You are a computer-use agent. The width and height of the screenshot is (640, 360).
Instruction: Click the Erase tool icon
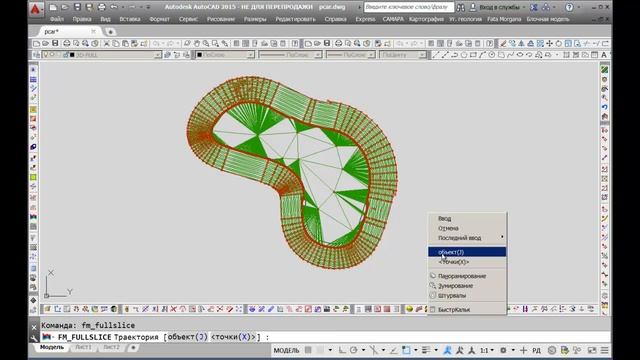click(x=503, y=43)
